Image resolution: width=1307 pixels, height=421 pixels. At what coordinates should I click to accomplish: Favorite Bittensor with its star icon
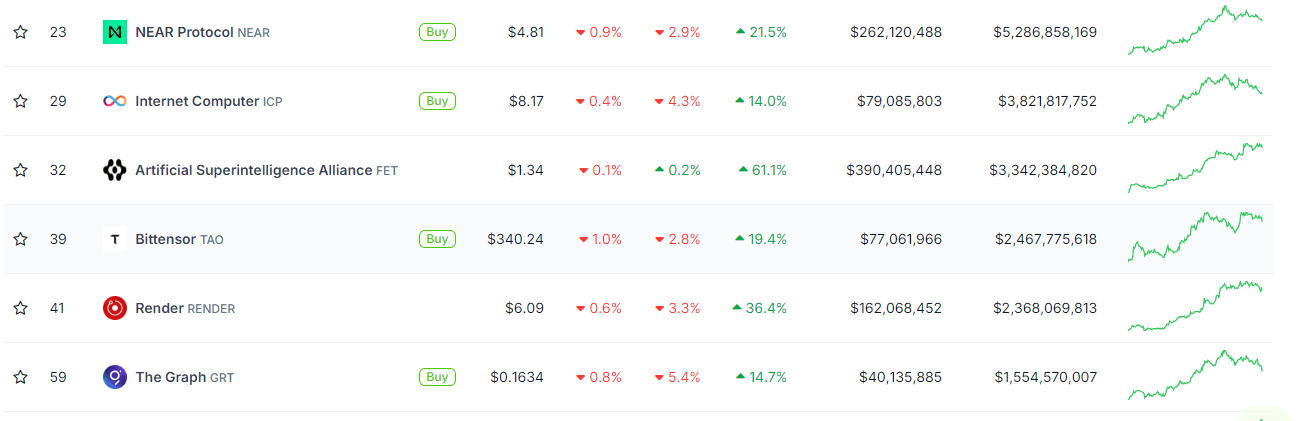(20, 239)
